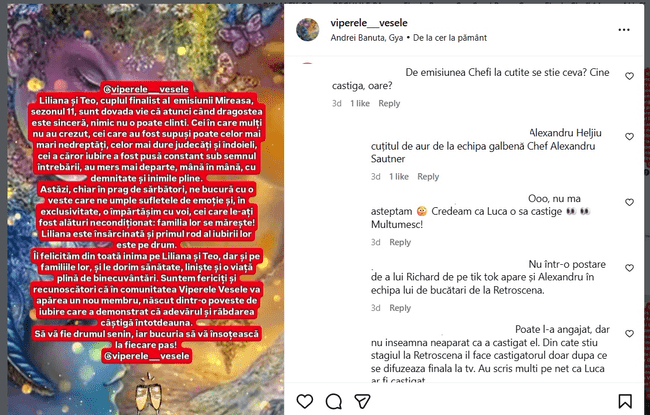The image size is (650, 415).
Task: Like the 'Poate l-a angajat' comment
Action: click(629, 334)
